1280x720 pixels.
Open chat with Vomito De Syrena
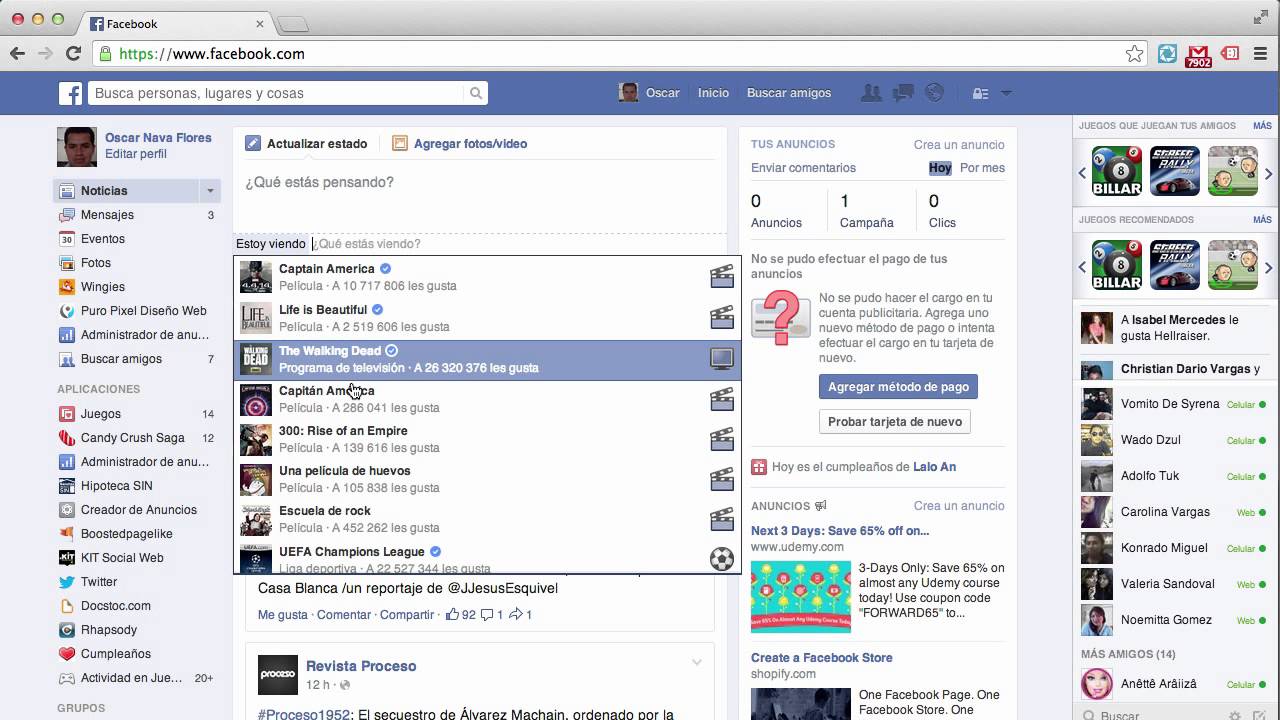click(x=1173, y=404)
